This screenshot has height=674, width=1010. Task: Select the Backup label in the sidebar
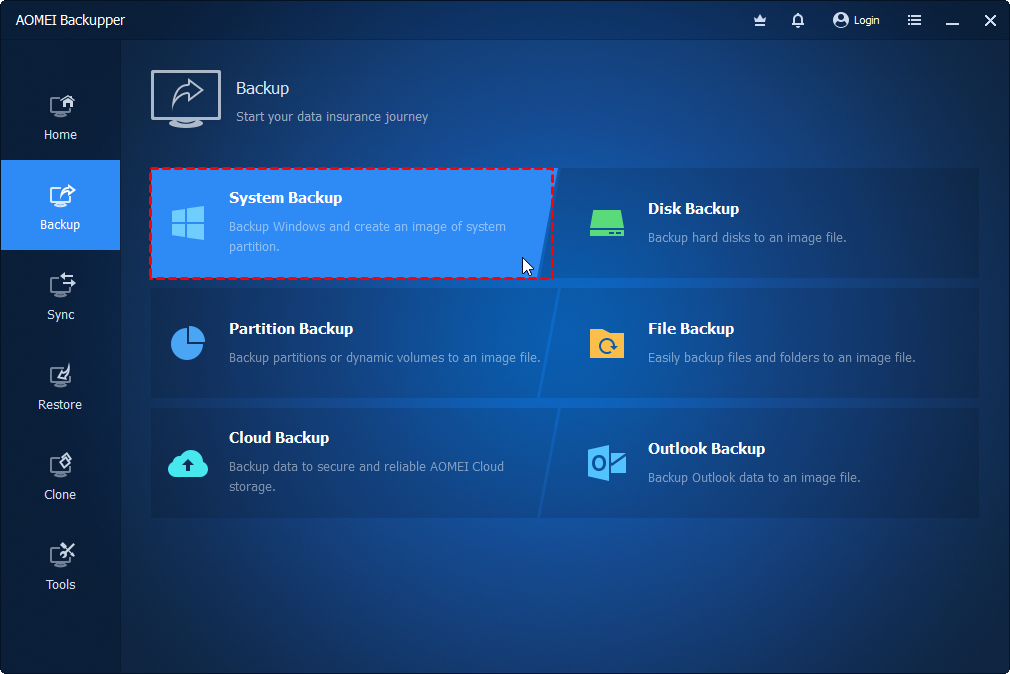60,225
